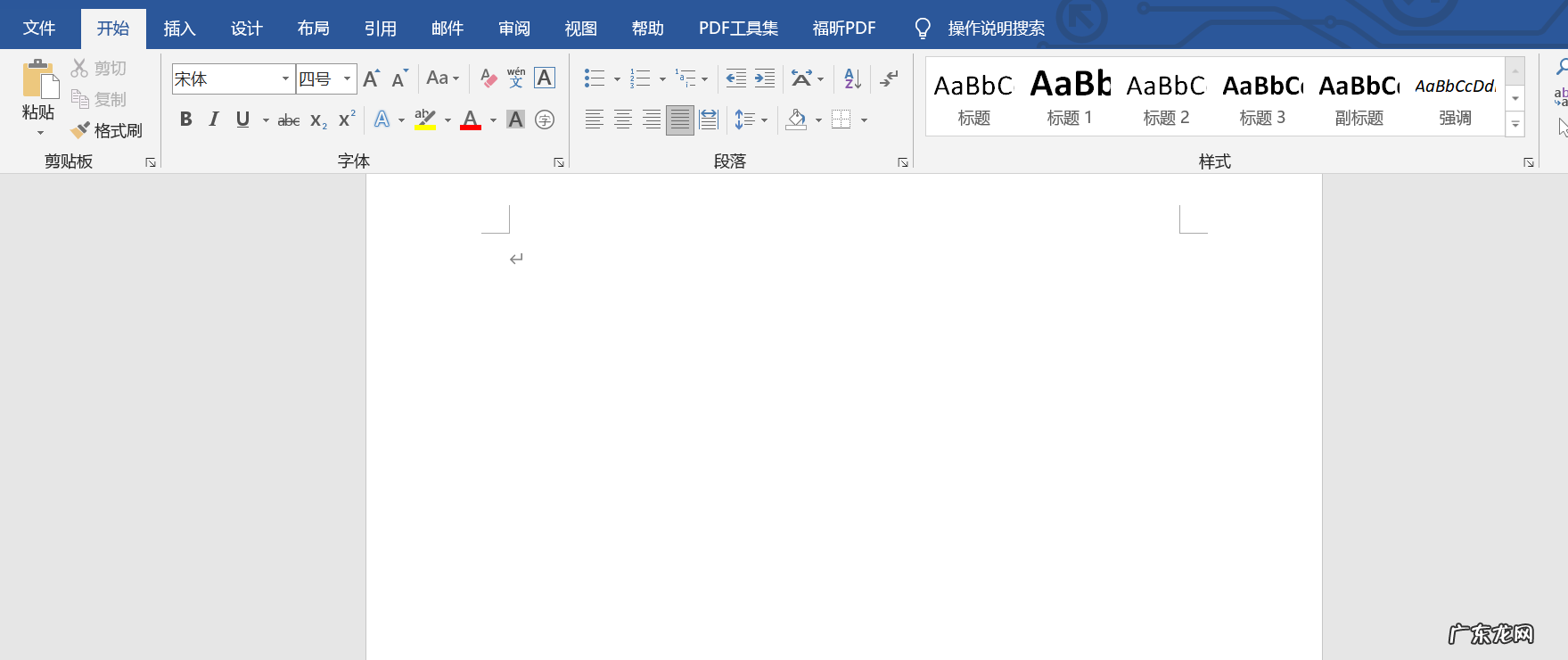Switch to the 插入 (Insert) tab
The height and width of the screenshot is (660, 1568).
click(x=179, y=29)
